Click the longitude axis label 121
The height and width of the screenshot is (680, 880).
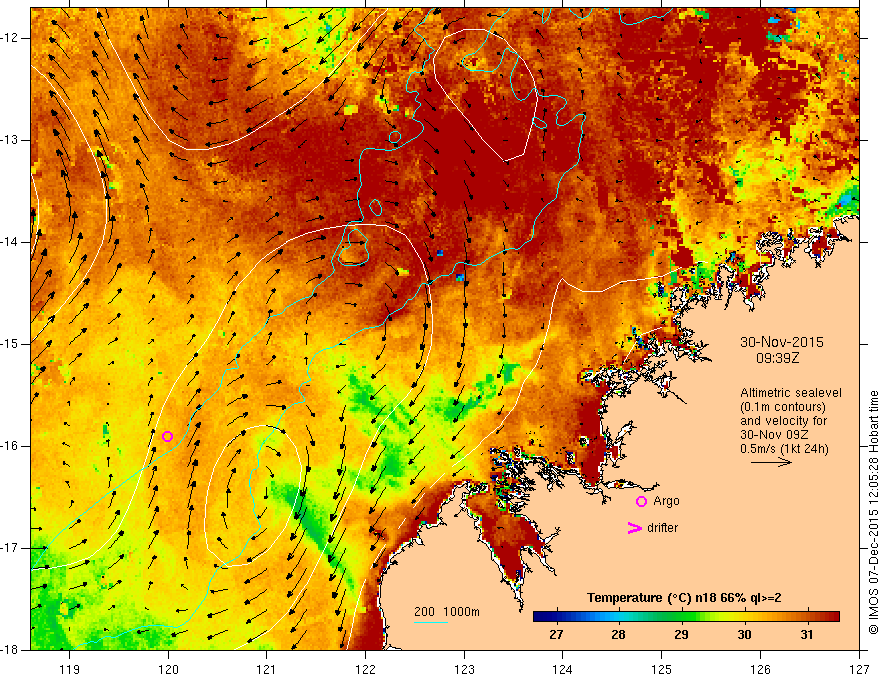pyautogui.click(x=267, y=669)
